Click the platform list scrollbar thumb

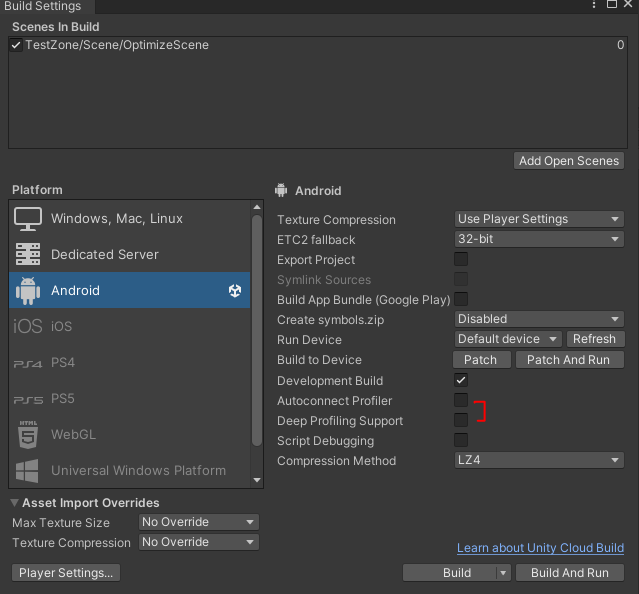tap(257, 330)
